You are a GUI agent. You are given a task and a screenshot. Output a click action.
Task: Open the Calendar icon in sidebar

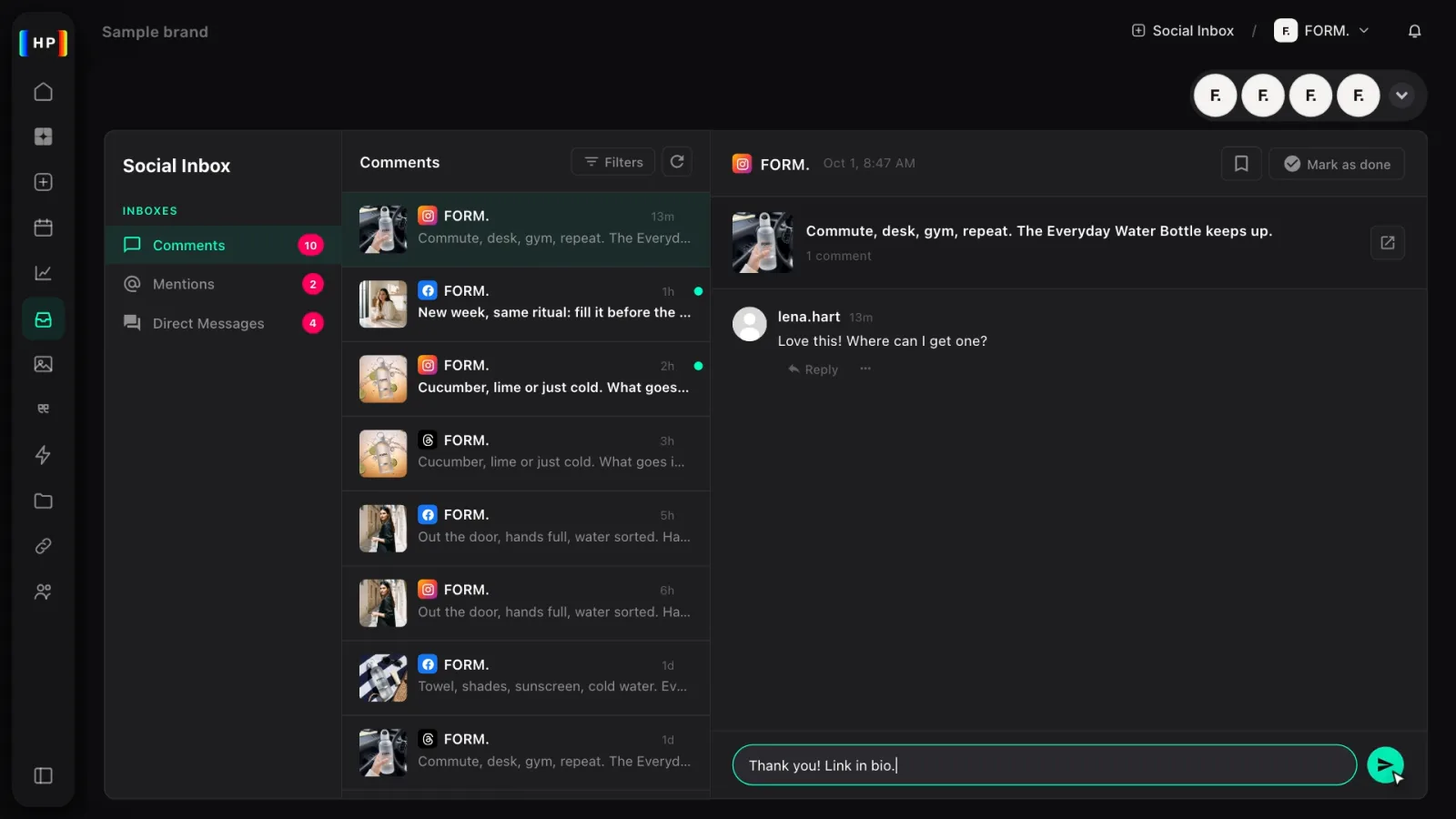(x=43, y=227)
